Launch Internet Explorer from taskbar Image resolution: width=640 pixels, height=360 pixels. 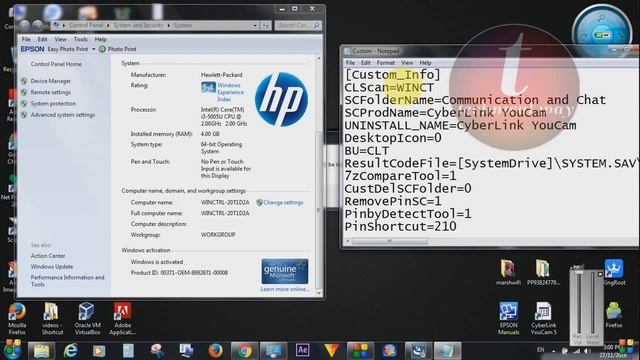71,351
